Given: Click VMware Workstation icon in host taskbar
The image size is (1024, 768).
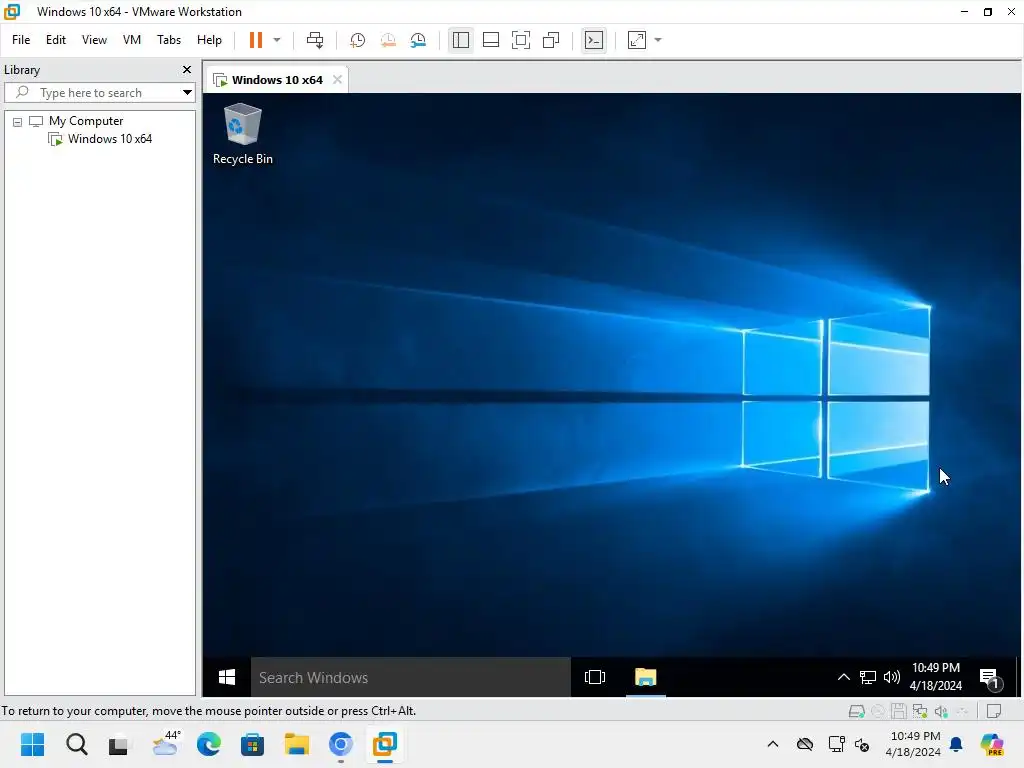Looking at the screenshot, I should point(385,744).
